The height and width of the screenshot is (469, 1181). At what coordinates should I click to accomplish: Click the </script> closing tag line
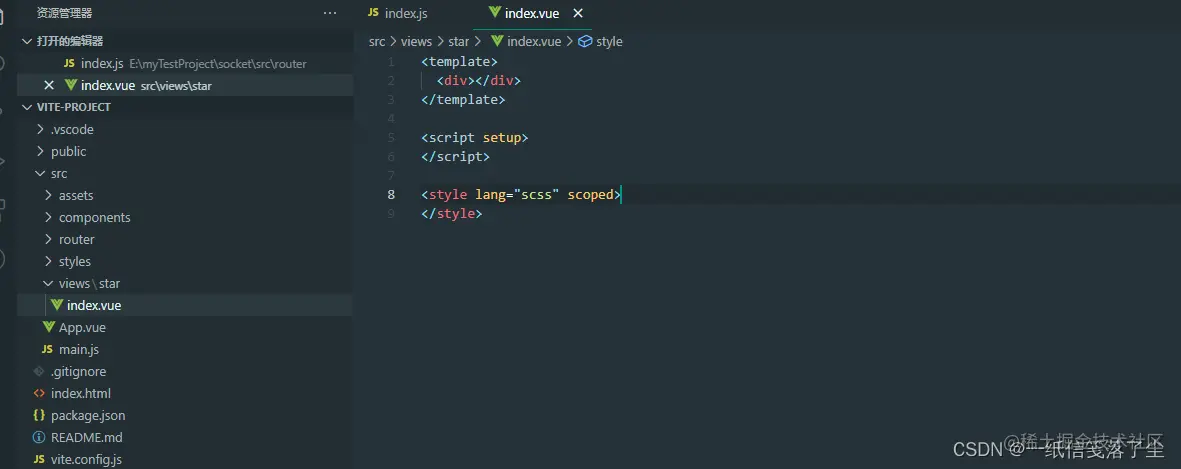click(455, 157)
